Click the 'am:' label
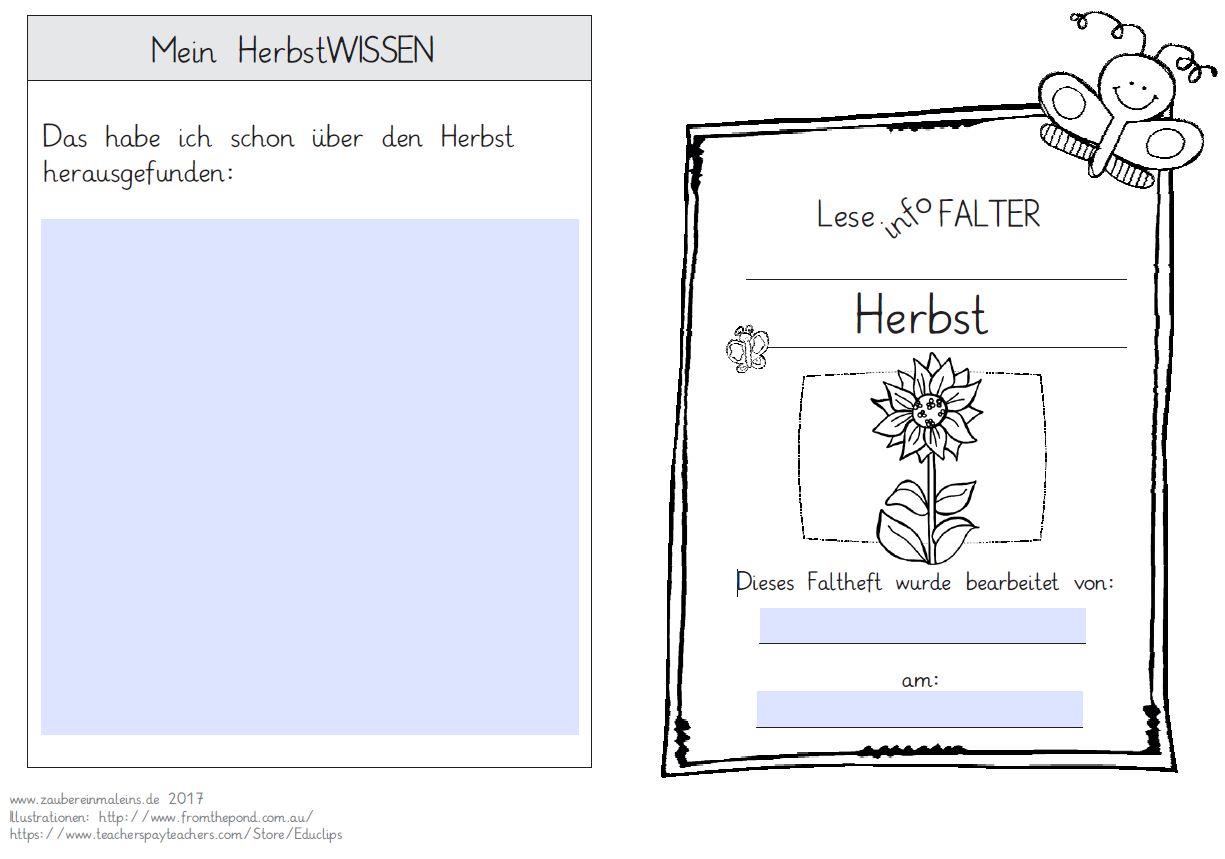The width and height of the screenshot is (1225, 859). point(920,681)
